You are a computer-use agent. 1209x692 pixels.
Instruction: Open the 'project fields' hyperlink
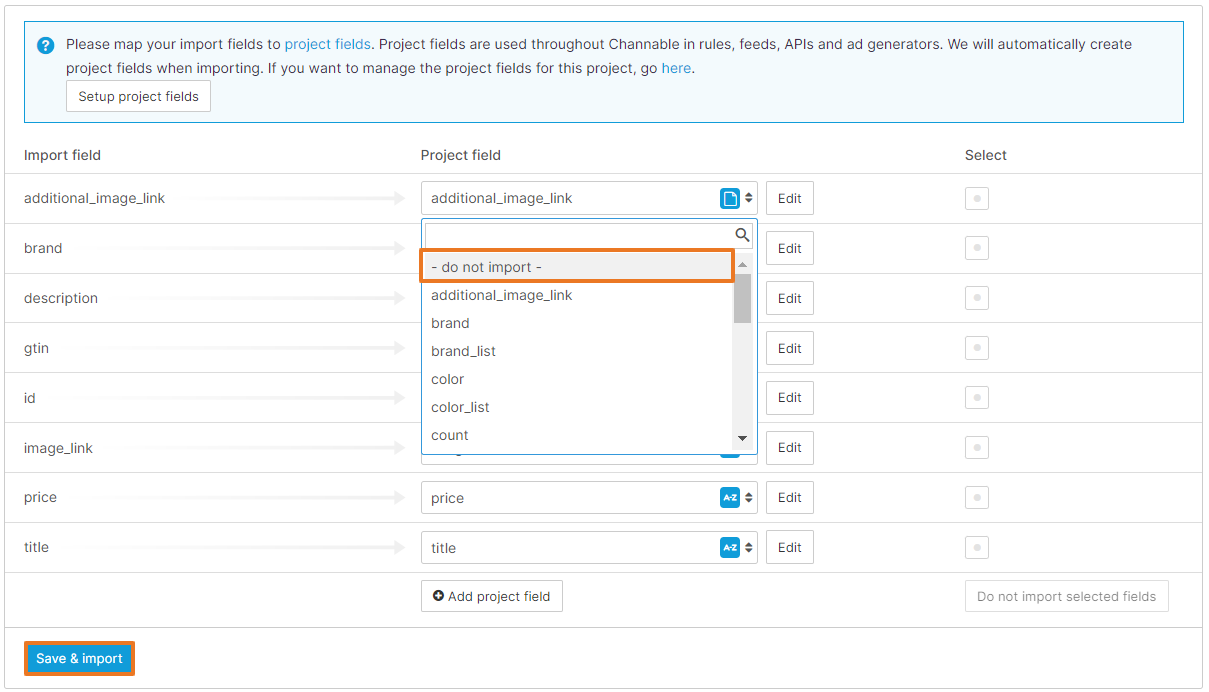click(327, 44)
